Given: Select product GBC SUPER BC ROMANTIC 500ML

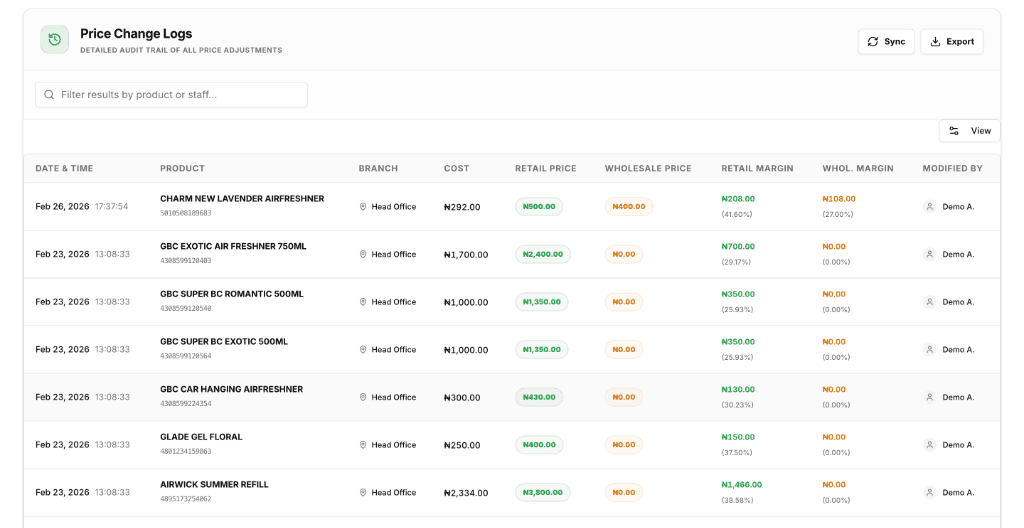Looking at the screenshot, I should click(232, 294).
